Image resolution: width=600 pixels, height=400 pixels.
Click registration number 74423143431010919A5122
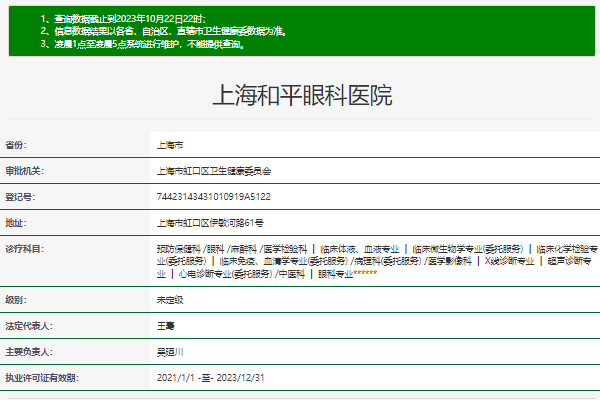coord(214,197)
